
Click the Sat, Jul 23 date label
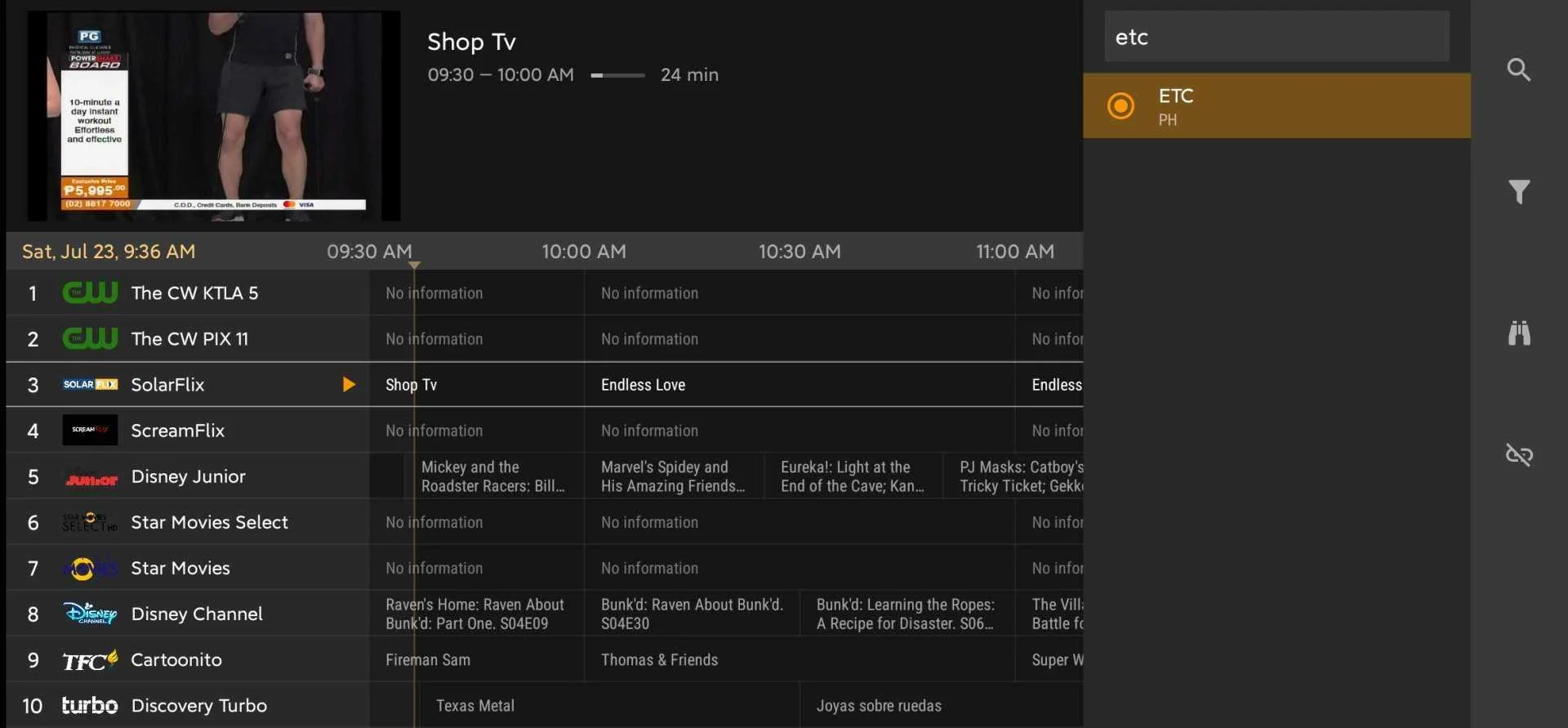coord(109,252)
